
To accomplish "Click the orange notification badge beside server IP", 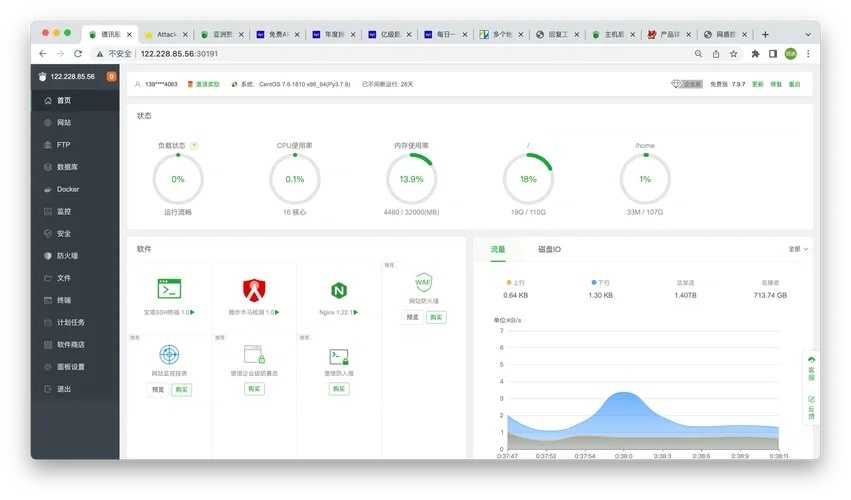I will pos(111,77).
